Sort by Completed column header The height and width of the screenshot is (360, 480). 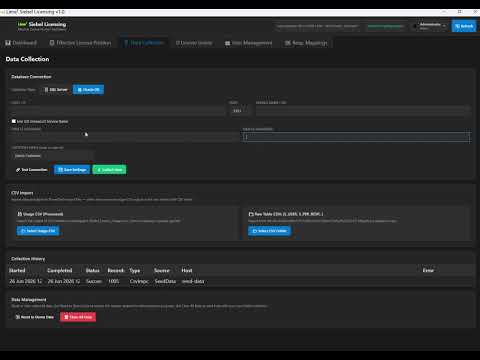60,270
